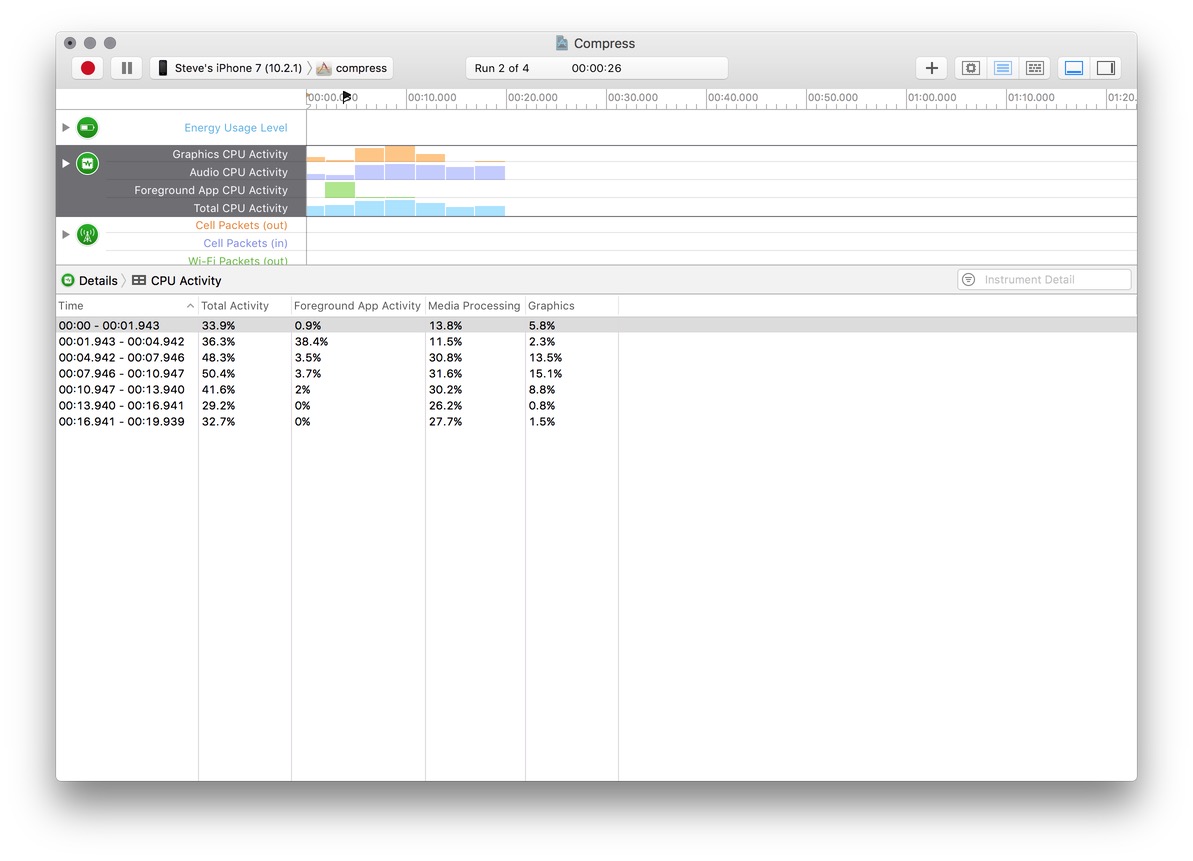Viewport: 1193px width, 861px height.
Task: Add a new instrument with plus button
Action: pos(931,68)
